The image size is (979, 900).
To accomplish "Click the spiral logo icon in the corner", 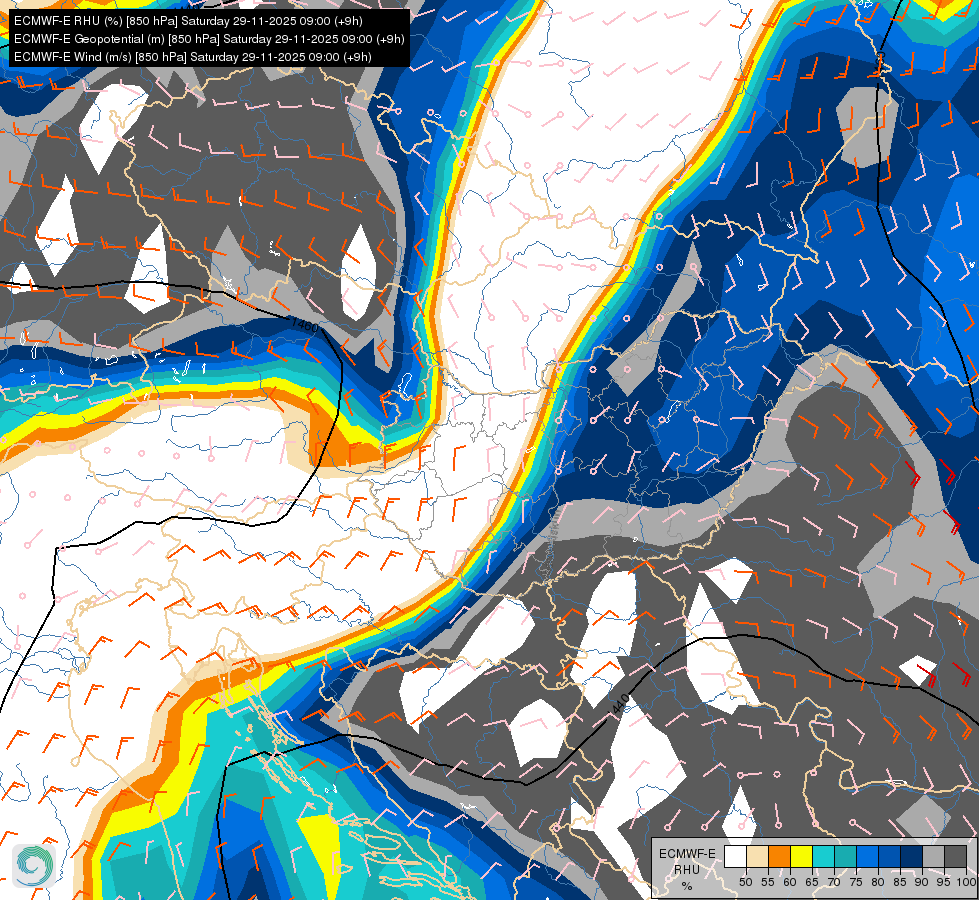I will pyautogui.click(x=34, y=865).
